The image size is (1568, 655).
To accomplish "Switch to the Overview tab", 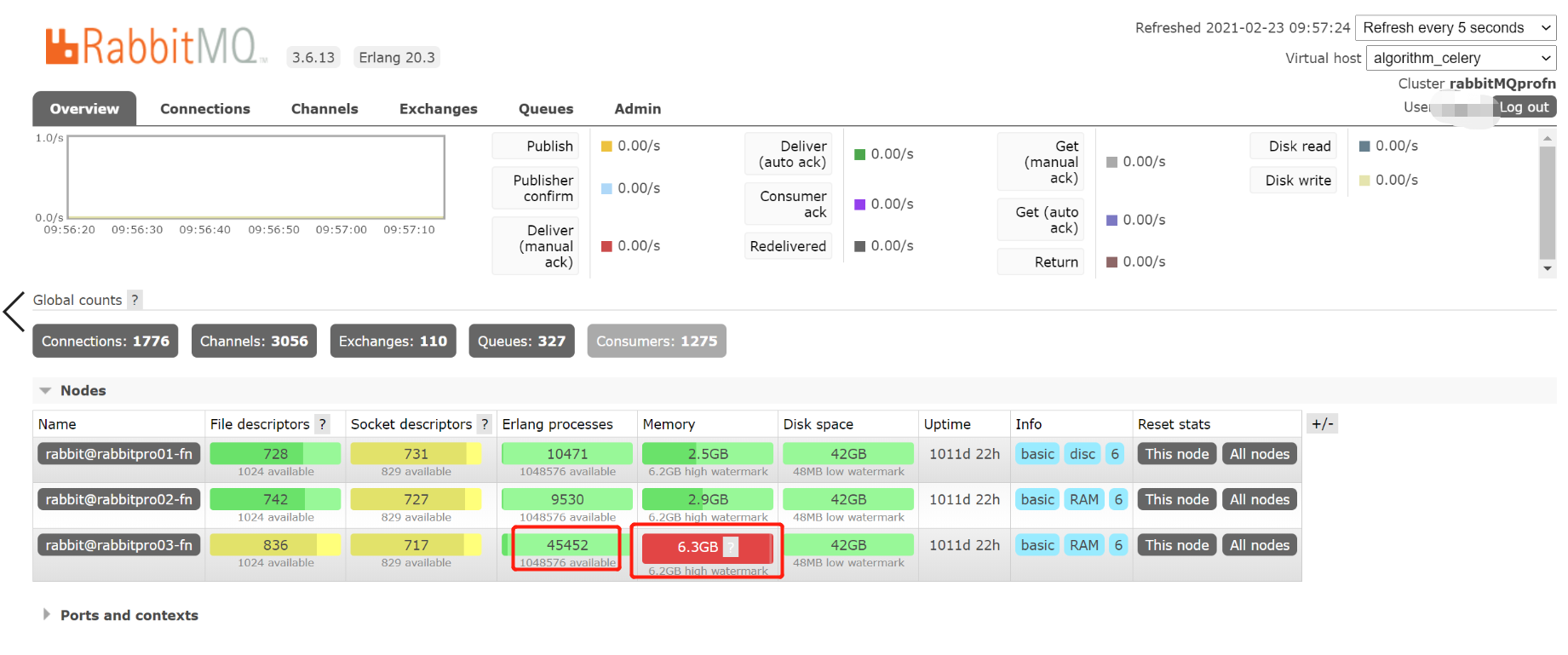I will click(x=84, y=109).
